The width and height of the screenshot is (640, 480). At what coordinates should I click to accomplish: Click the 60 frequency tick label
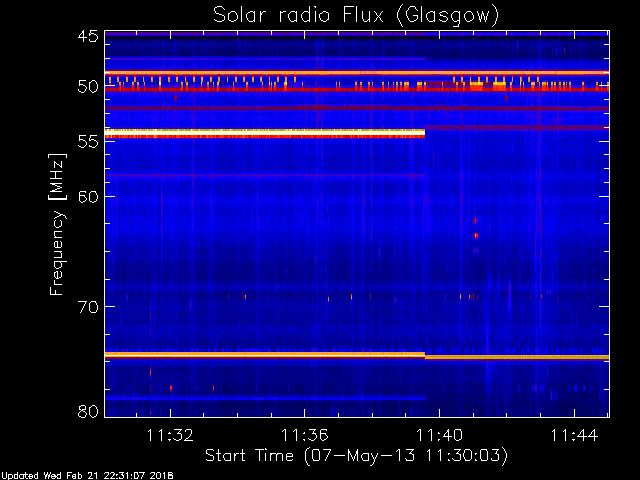tap(88, 196)
